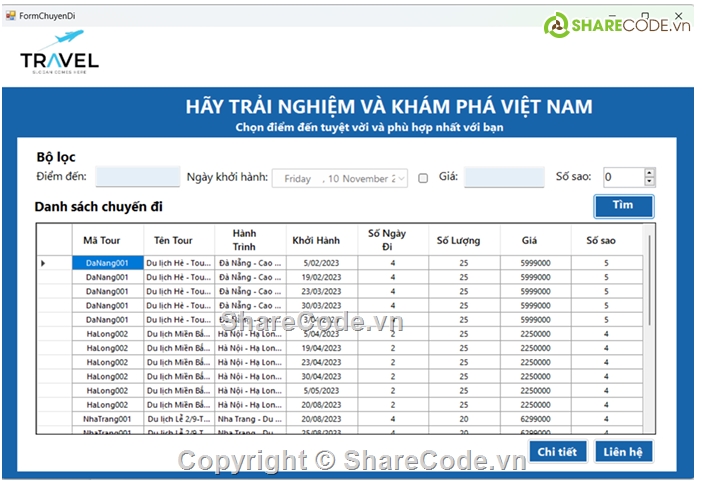Click into the Giá price input field
The height and width of the screenshot is (485, 702).
pyautogui.click(x=504, y=178)
